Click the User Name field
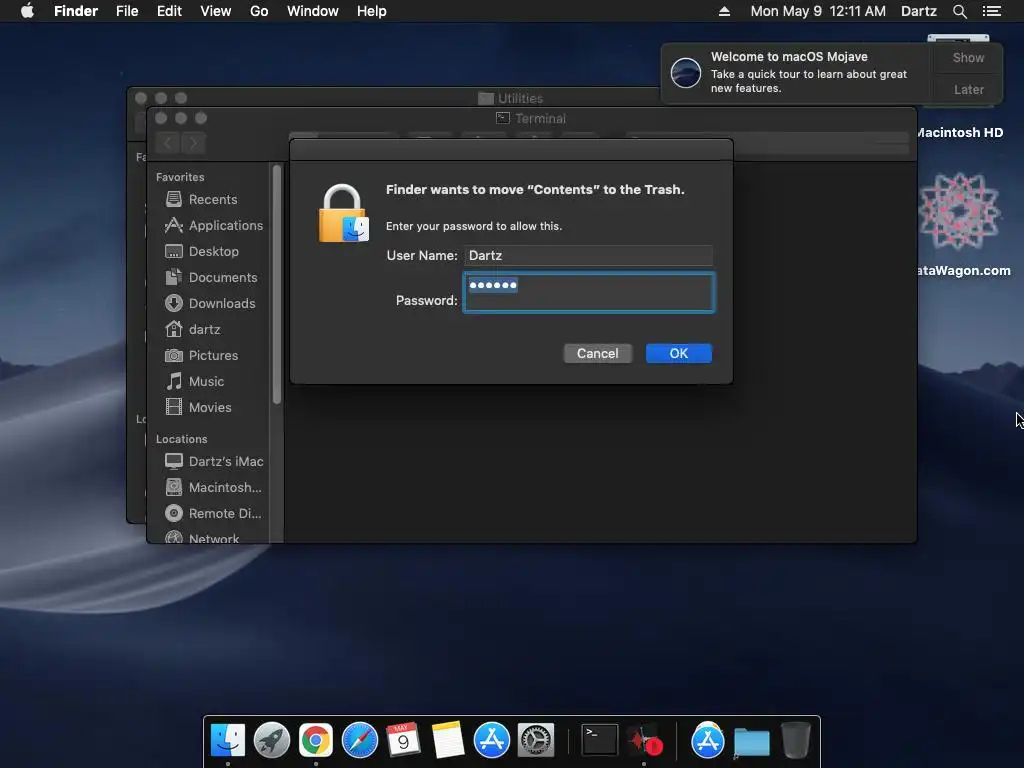The width and height of the screenshot is (1024, 768). pos(588,255)
